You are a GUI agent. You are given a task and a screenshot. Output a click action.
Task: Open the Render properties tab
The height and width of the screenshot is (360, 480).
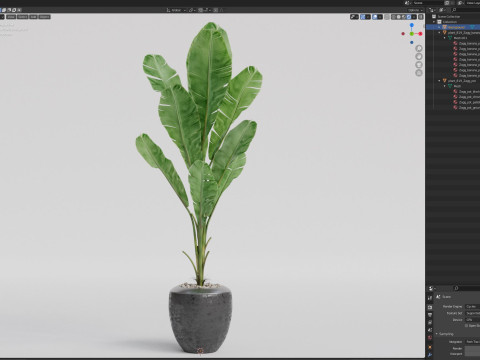(430, 307)
